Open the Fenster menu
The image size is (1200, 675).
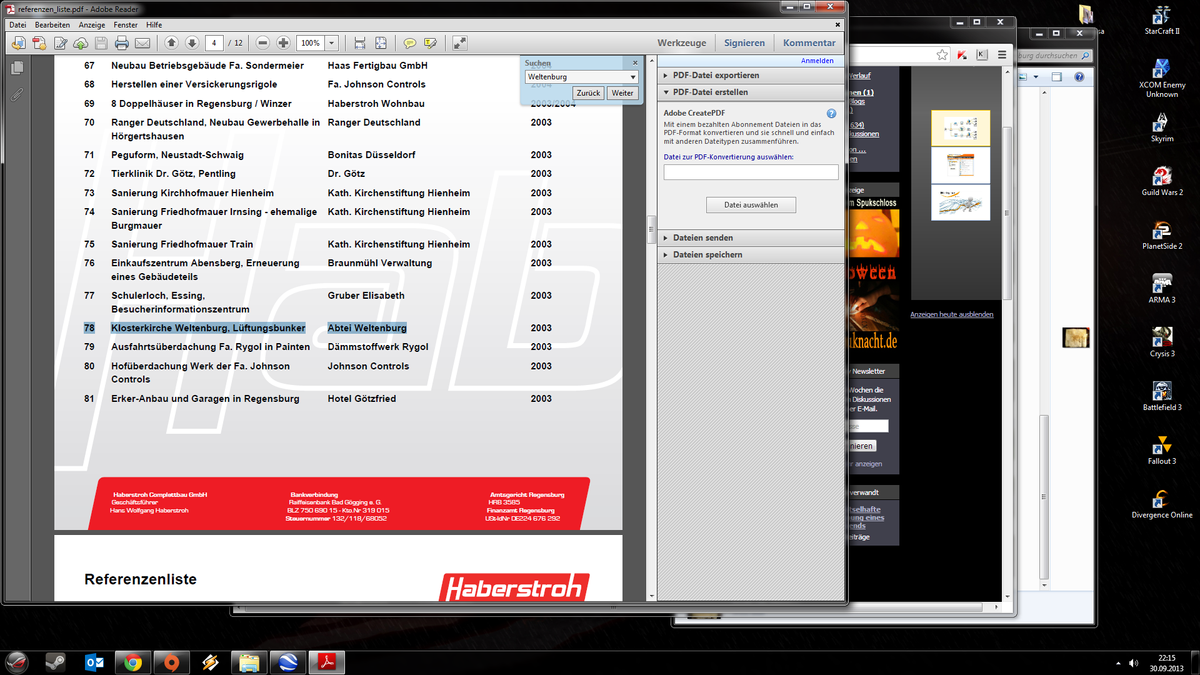[x=126, y=24]
